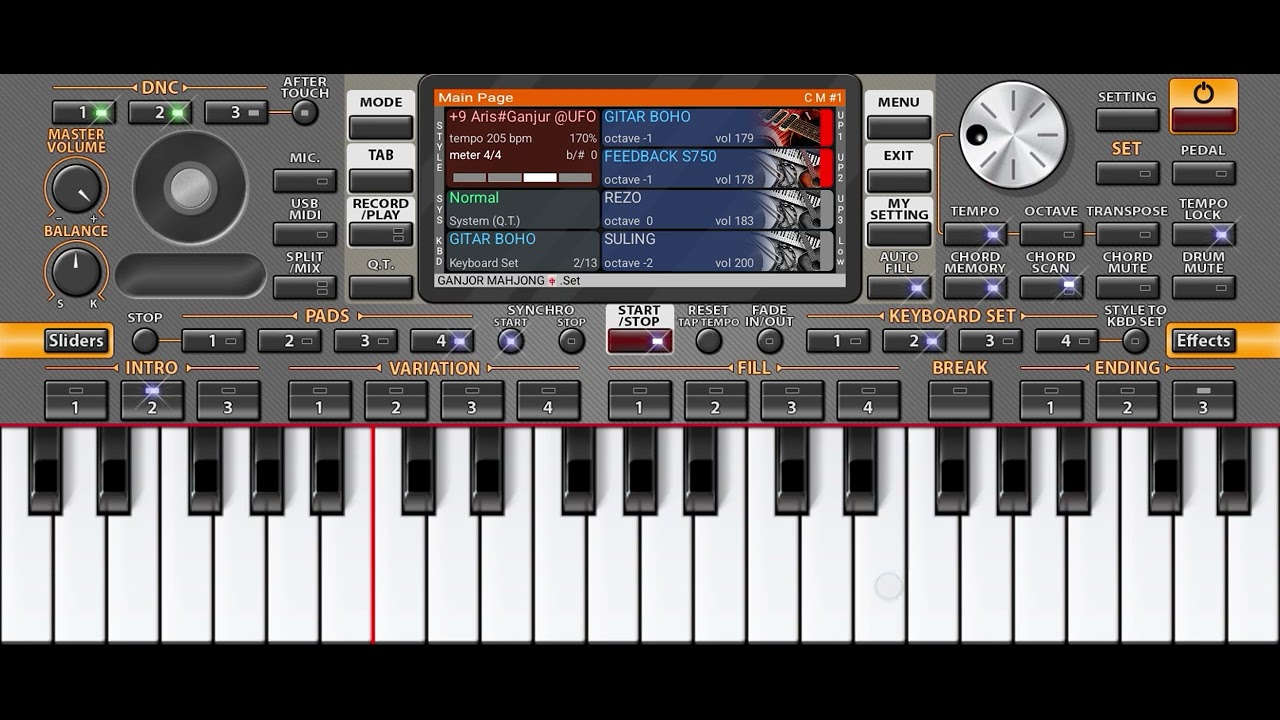Toggle Split/Mix button
Screen dimensions: 1280x720
click(305, 288)
